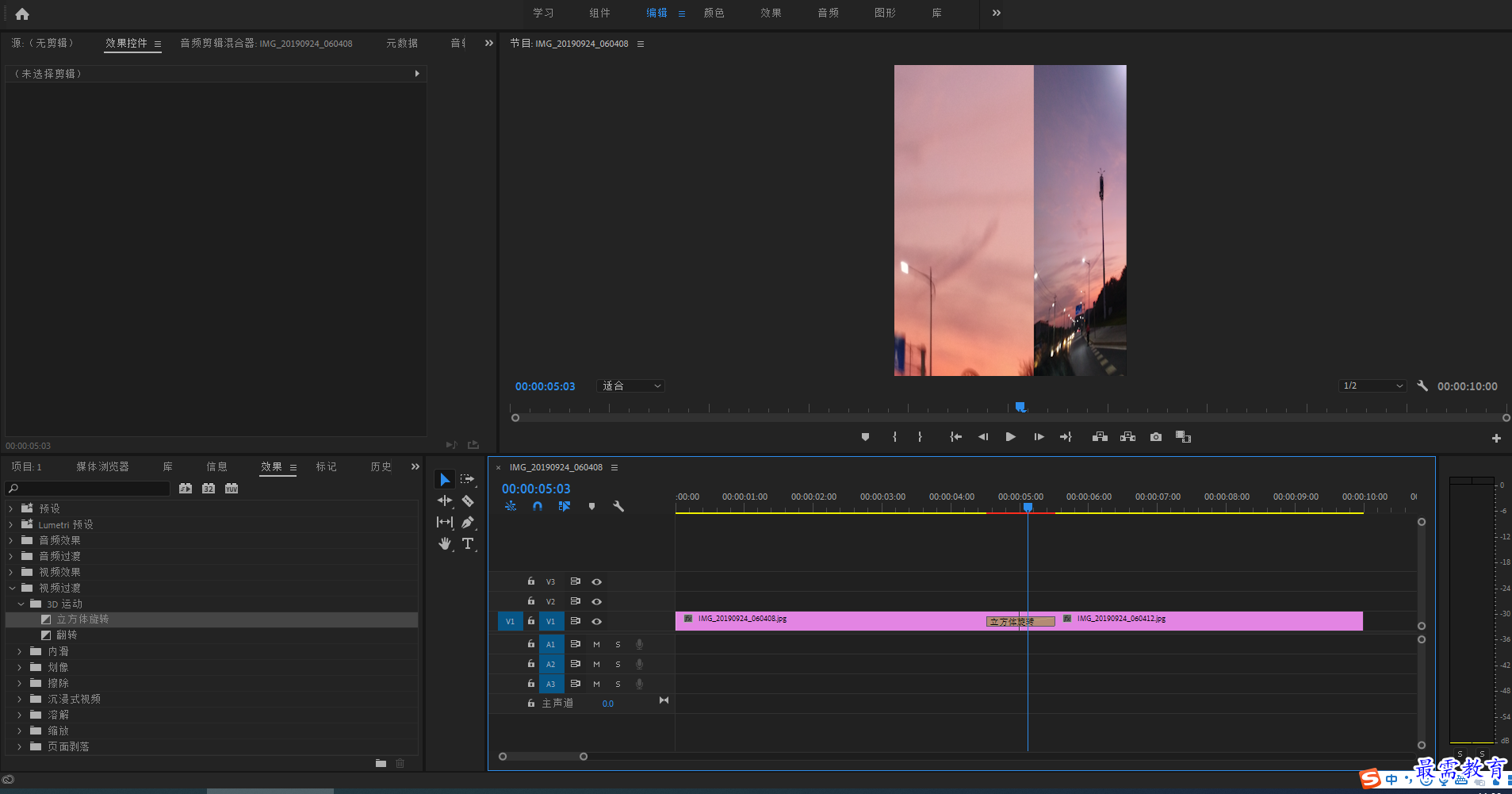The width and height of the screenshot is (1512, 794).
Task: Toggle Snap in timeline
Action: point(538,506)
